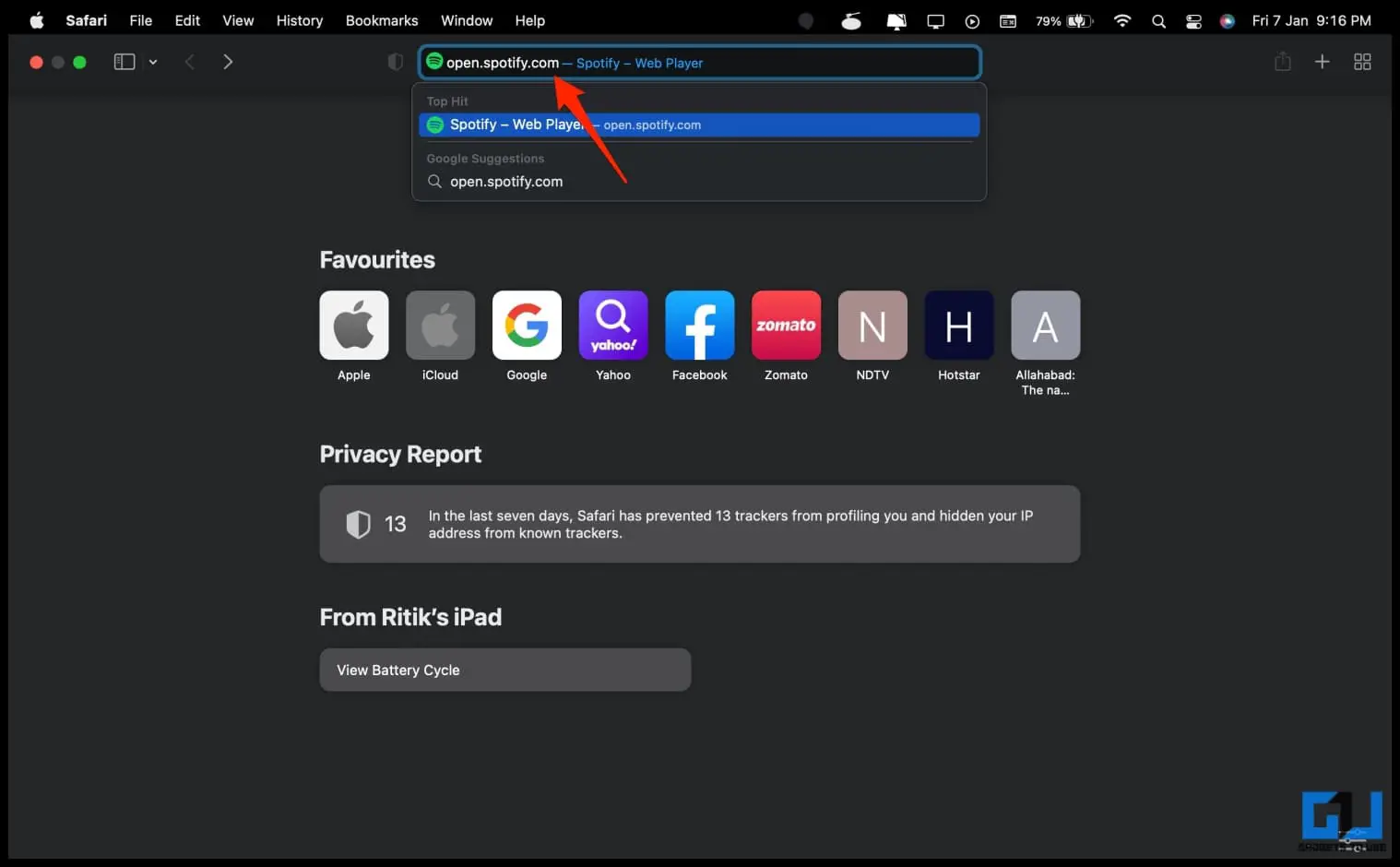Open the Bookmarks menu
This screenshot has width=1400, height=867.
tap(382, 20)
